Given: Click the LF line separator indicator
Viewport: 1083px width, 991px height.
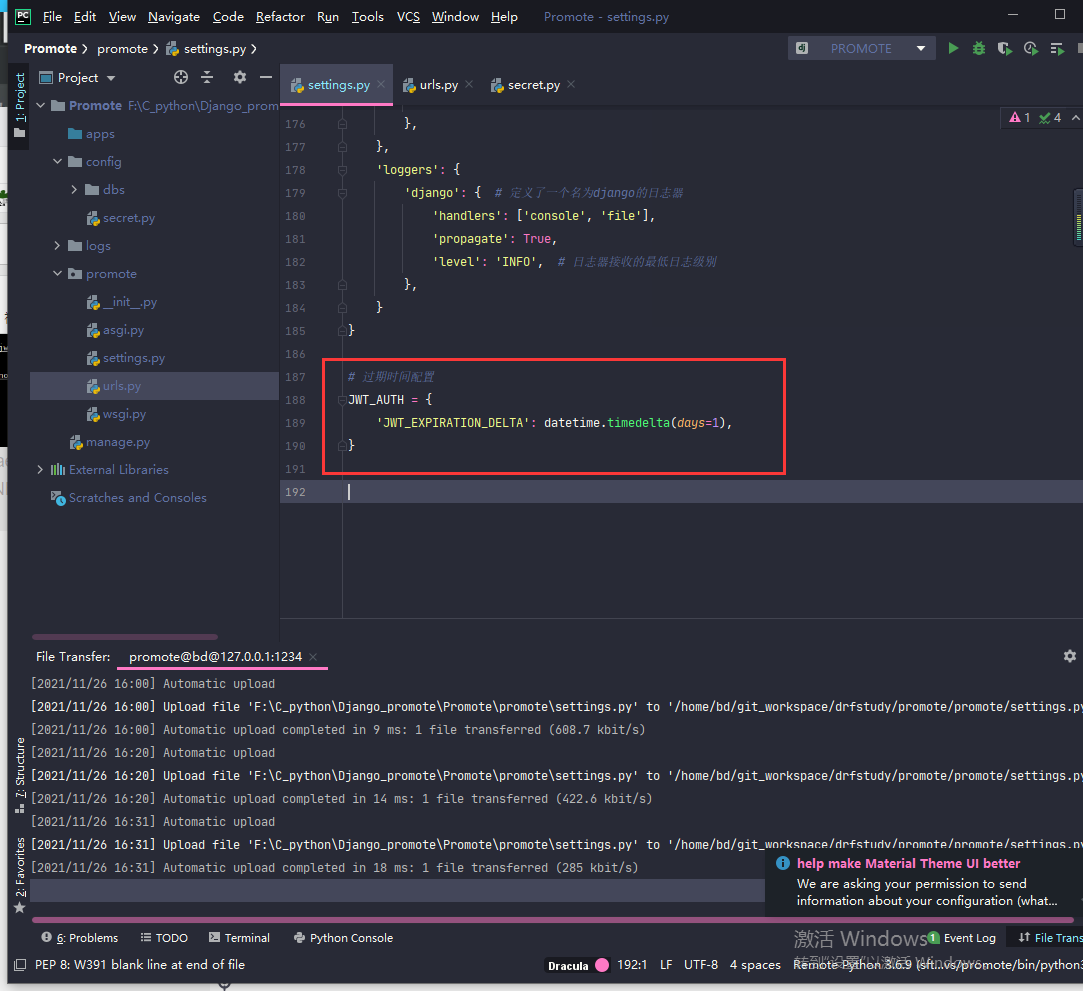Looking at the screenshot, I should click(666, 965).
